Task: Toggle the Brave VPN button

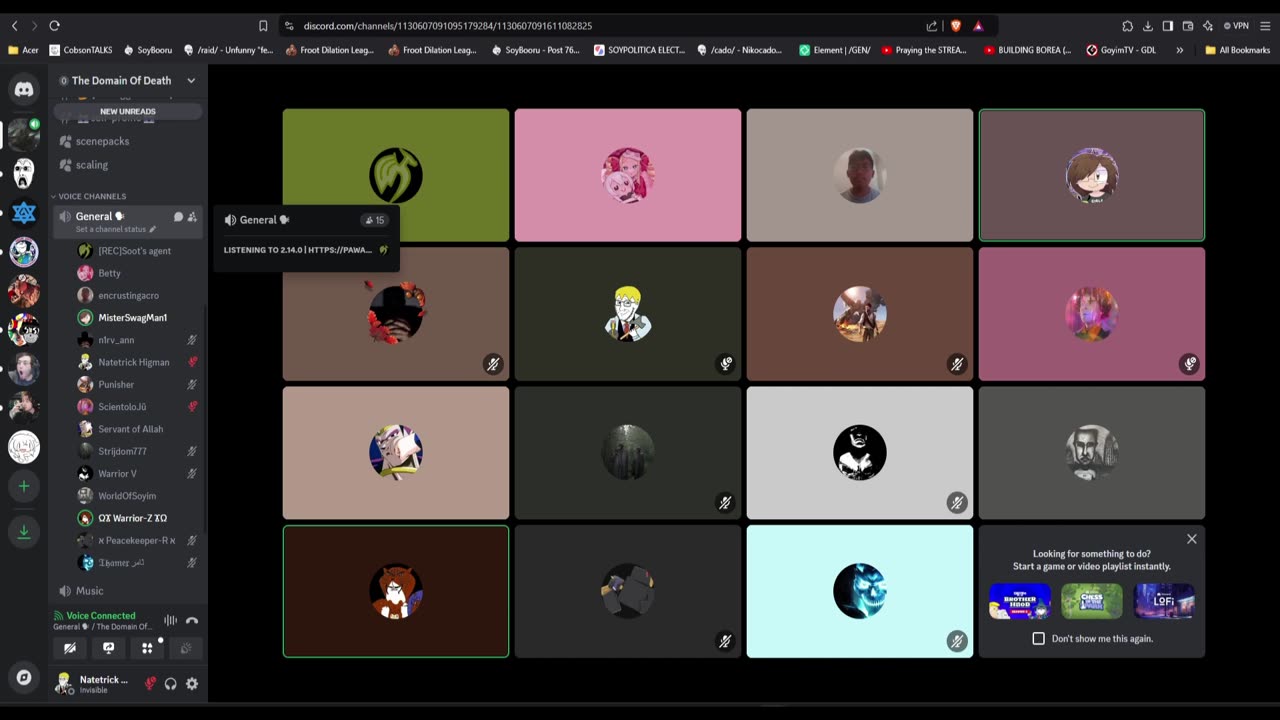Action: pyautogui.click(x=1236, y=26)
